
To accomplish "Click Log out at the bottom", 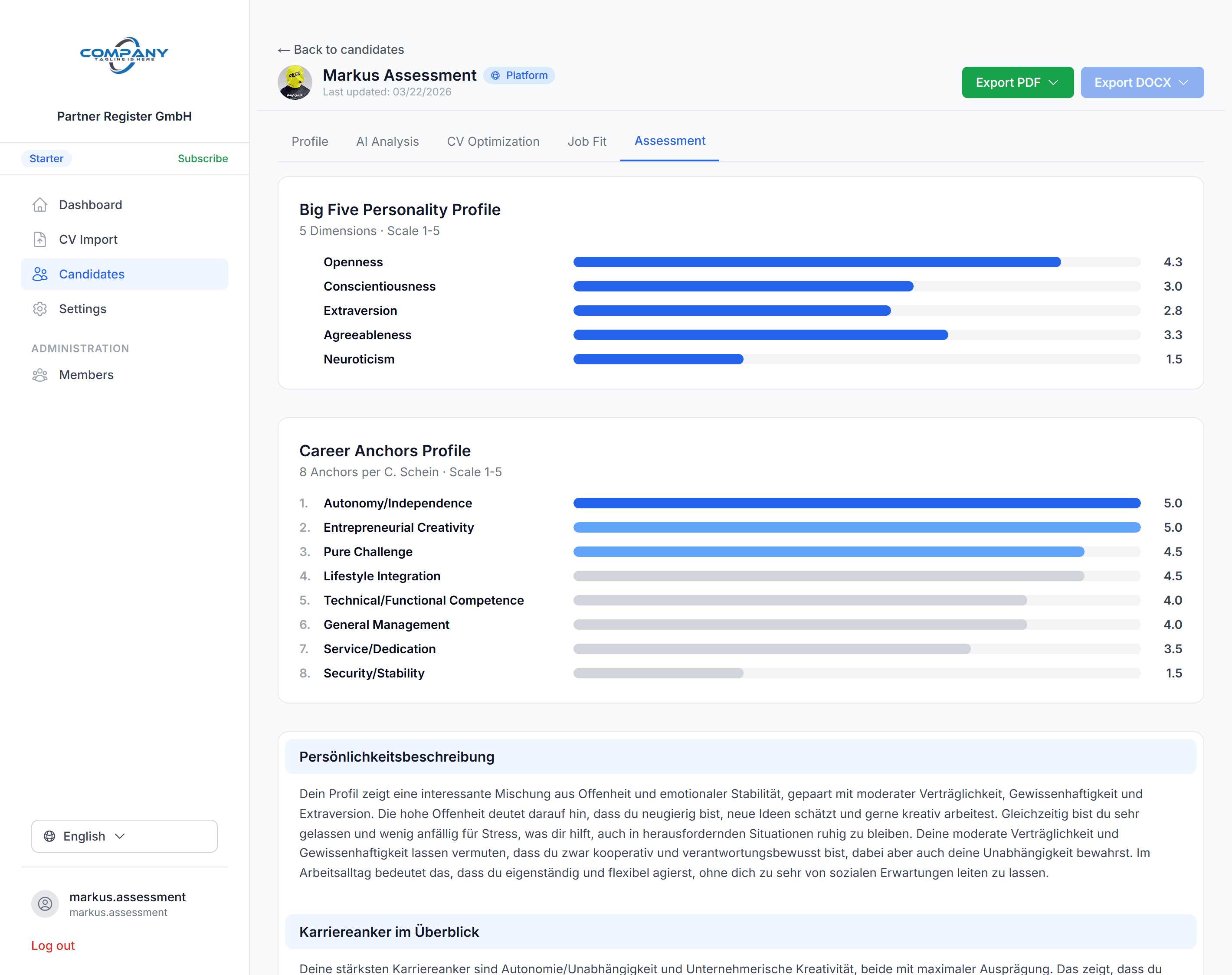I will (x=52, y=946).
